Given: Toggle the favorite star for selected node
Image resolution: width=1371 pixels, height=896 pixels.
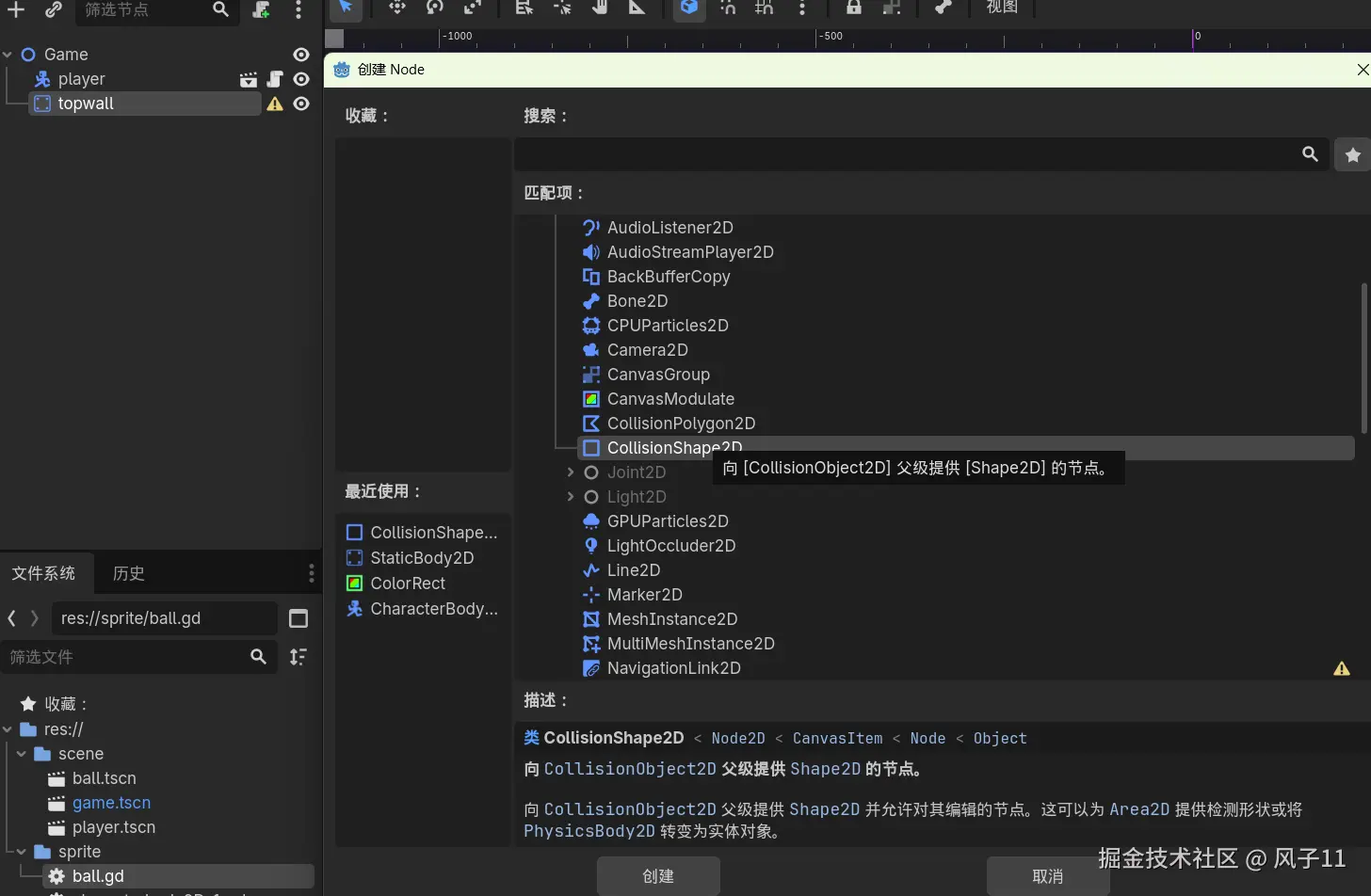Looking at the screenshot, I should pyautogui.click(x=1353, y=154).
